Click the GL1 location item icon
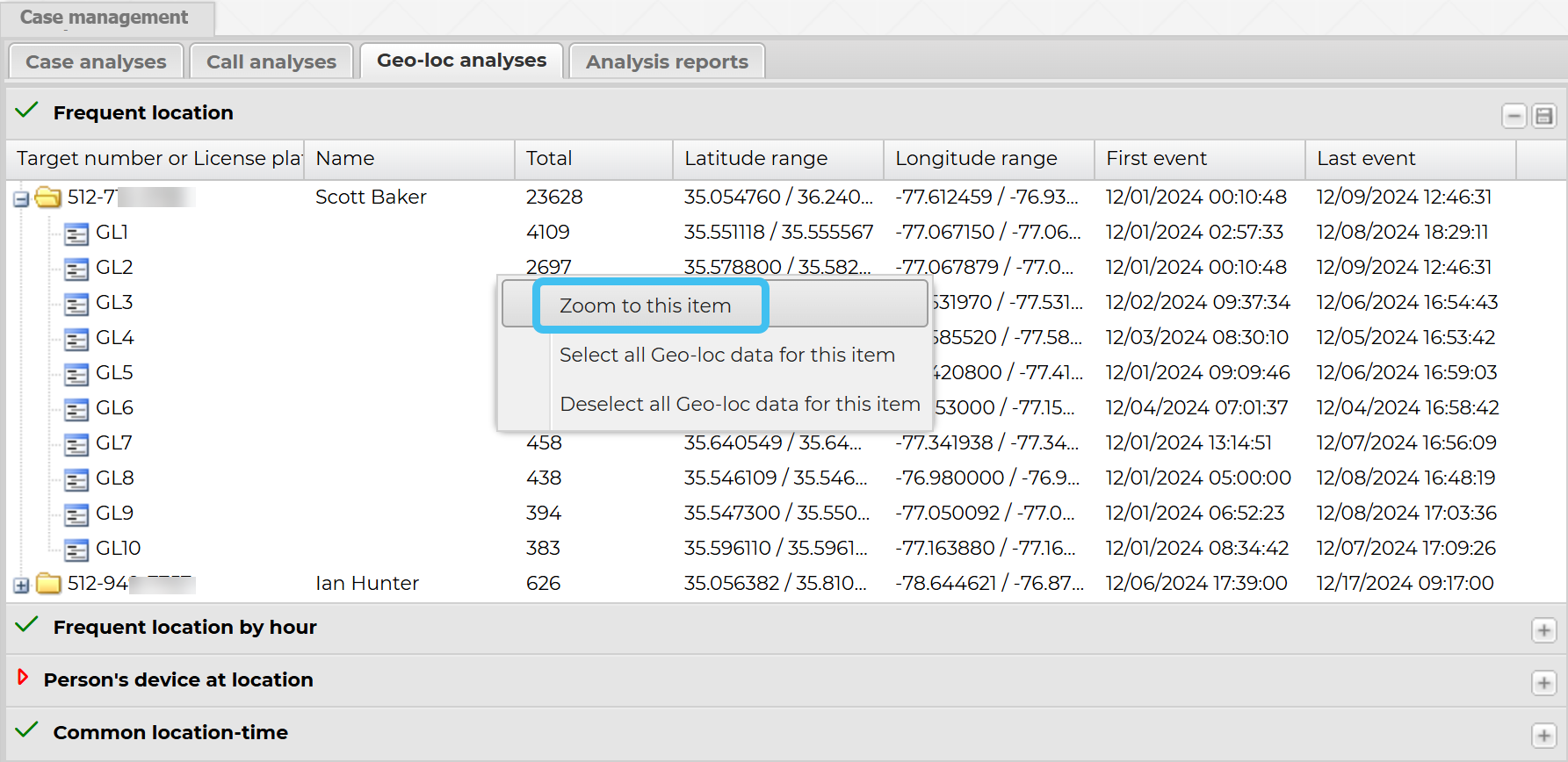The height and width of the screenshot is (762, 1568). (76, 234)
